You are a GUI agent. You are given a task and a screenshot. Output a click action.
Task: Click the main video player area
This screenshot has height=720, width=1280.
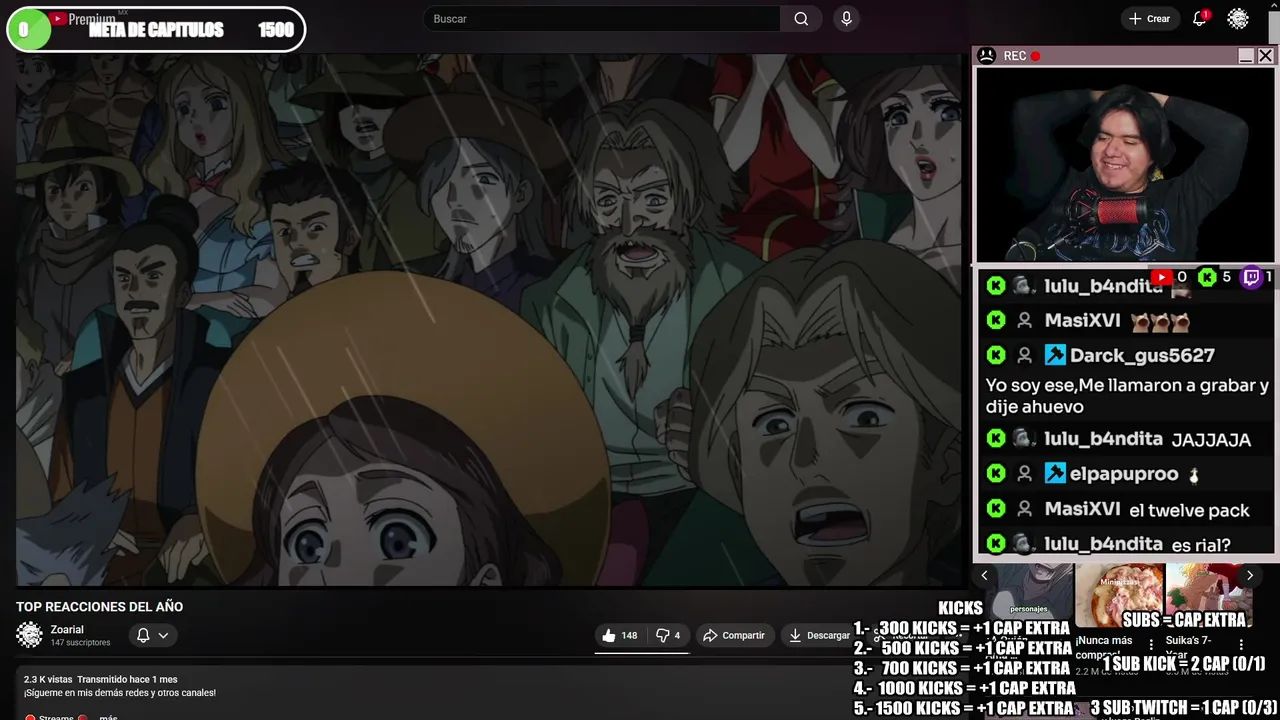489,320
